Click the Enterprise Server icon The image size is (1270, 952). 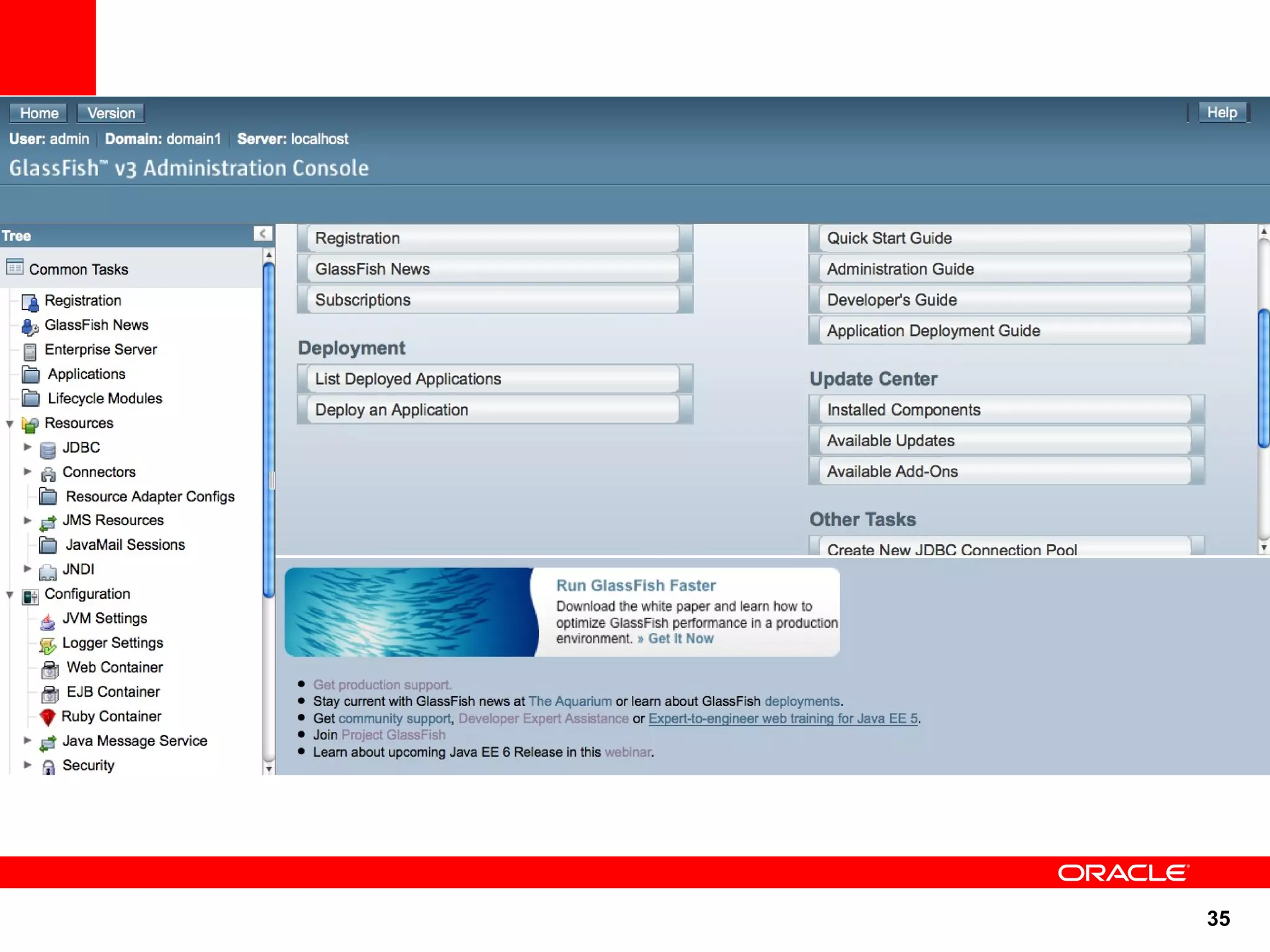pos(30,351)
